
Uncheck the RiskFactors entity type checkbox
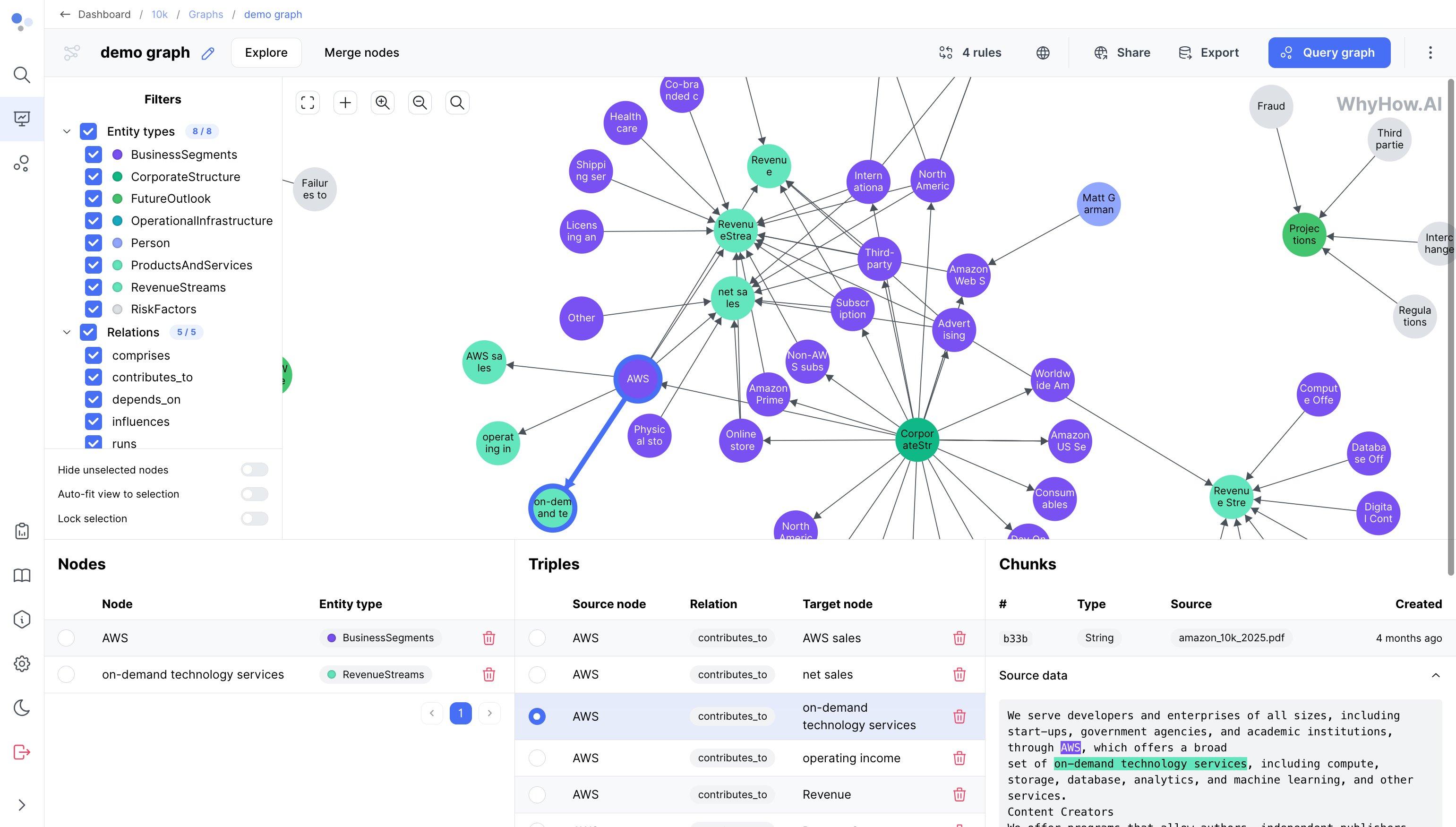(x=94, y=309)
